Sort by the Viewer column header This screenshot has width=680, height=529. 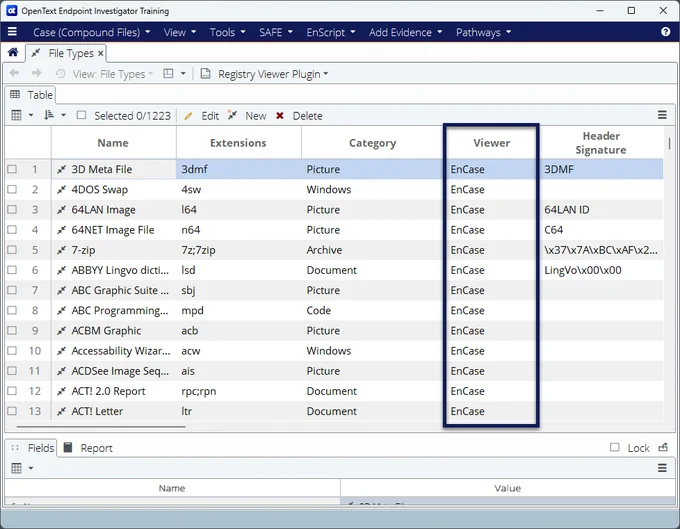coord(491,143)
